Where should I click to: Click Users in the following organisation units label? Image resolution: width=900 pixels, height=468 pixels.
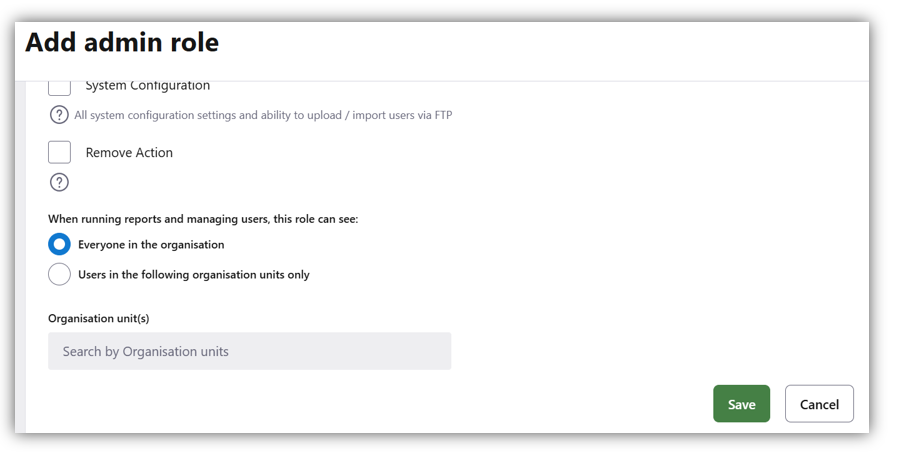pyautogui.click(x=194, y=275)
